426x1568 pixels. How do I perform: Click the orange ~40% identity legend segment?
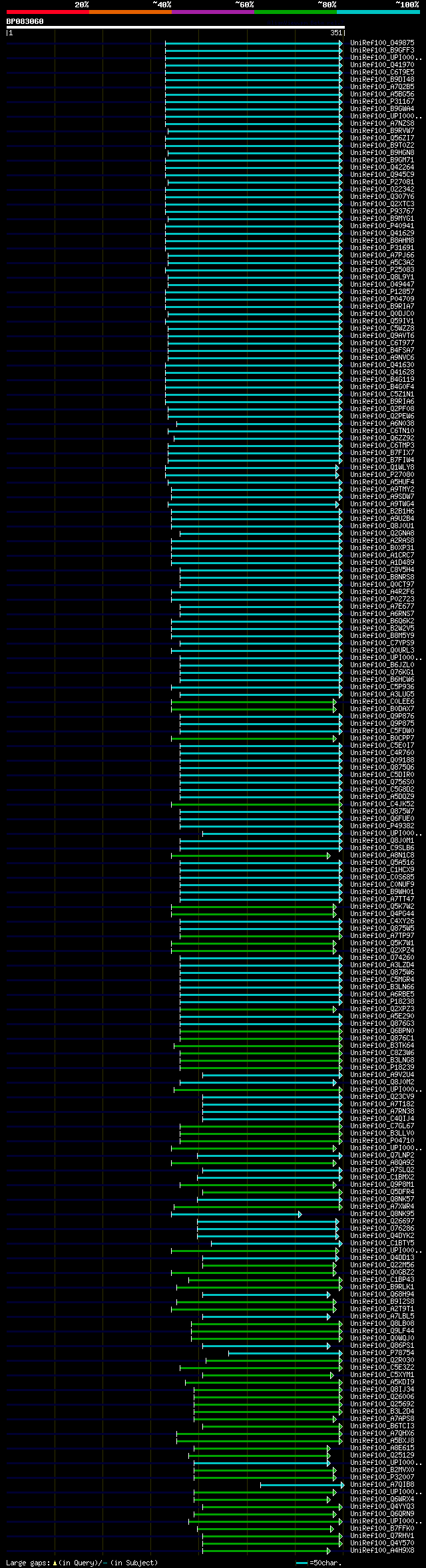(x=130, y=12)
